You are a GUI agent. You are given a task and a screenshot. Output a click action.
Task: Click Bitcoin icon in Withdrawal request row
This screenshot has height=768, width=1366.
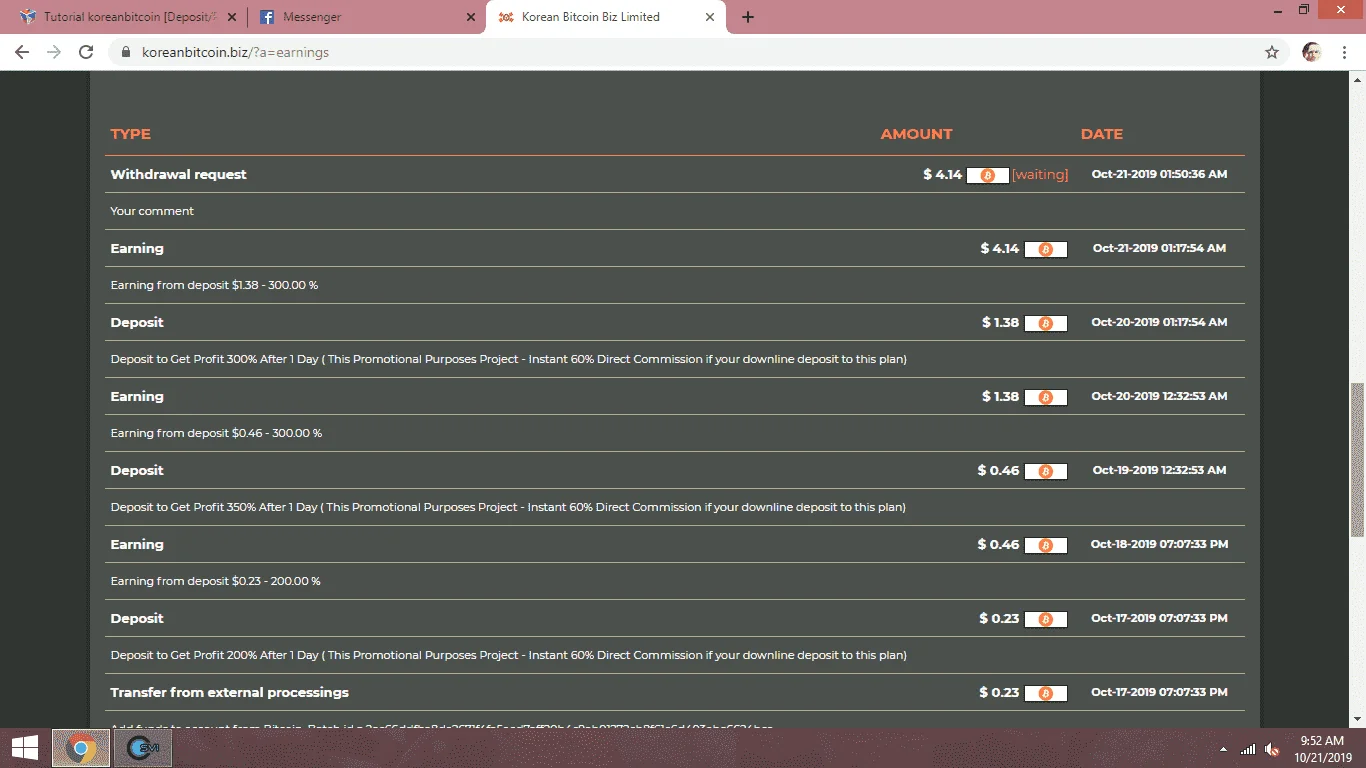tap(988, 175)
